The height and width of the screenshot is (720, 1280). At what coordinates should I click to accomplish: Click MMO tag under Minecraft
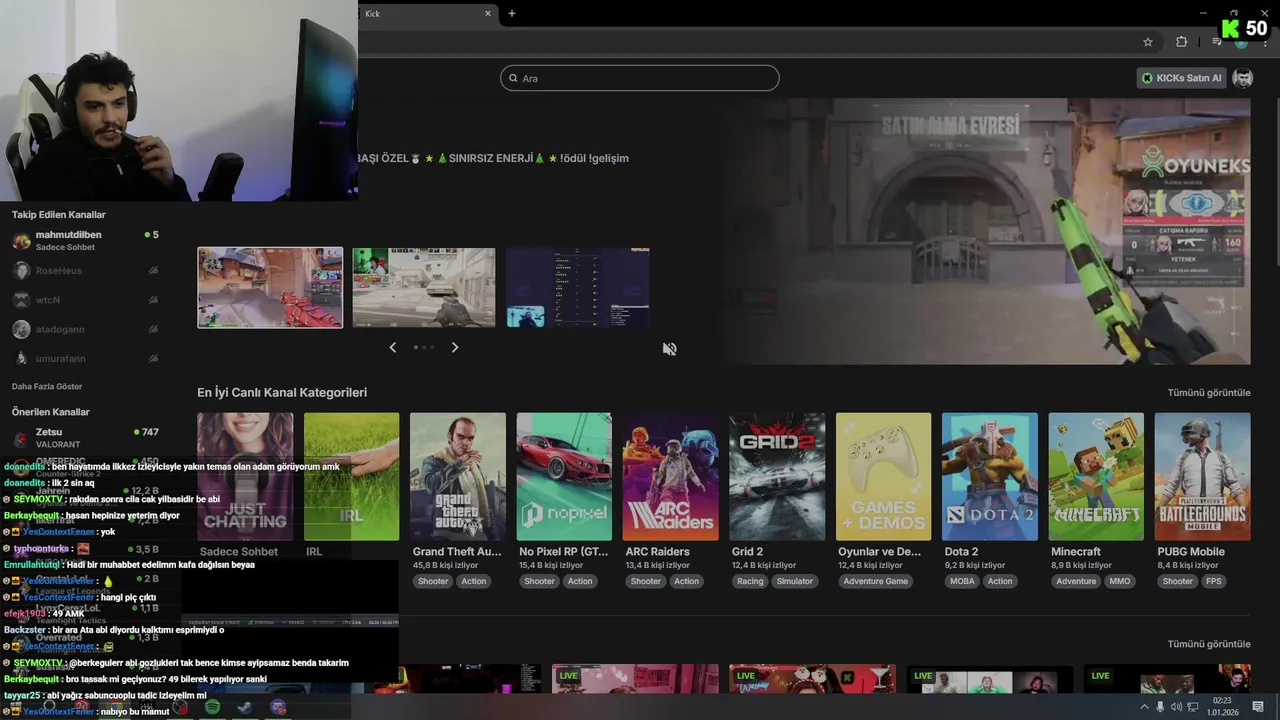click(1120, 581)
